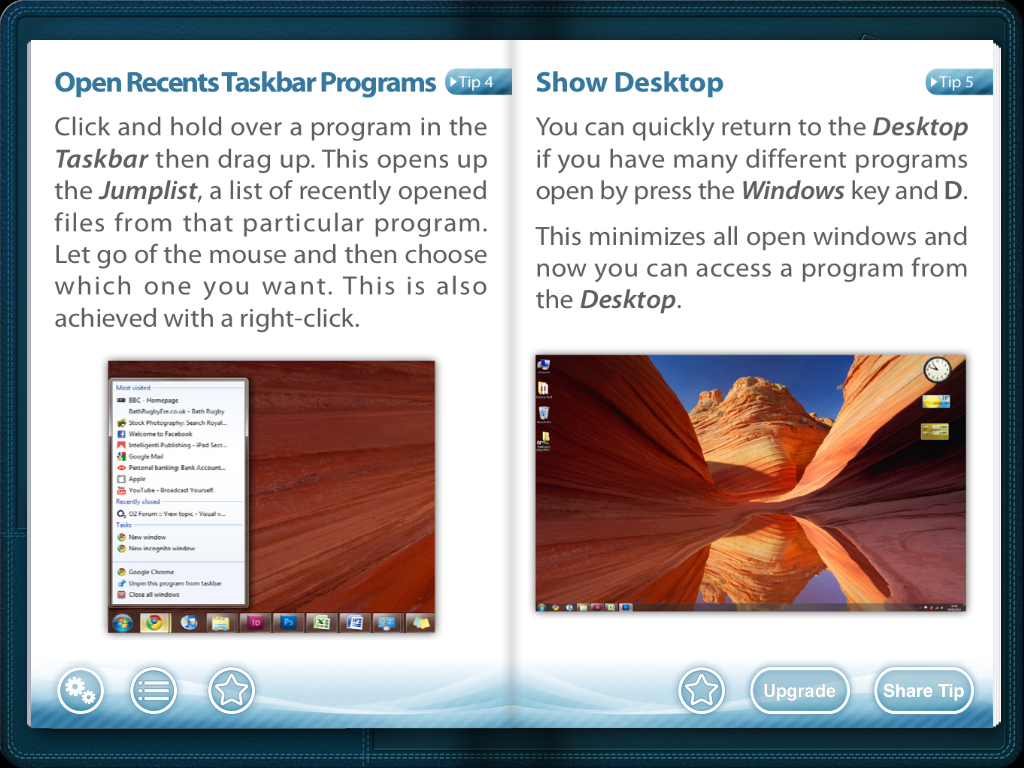Open the tips list icon
The width and height of the screenshot is (1024, 768).
coord(154,690)
